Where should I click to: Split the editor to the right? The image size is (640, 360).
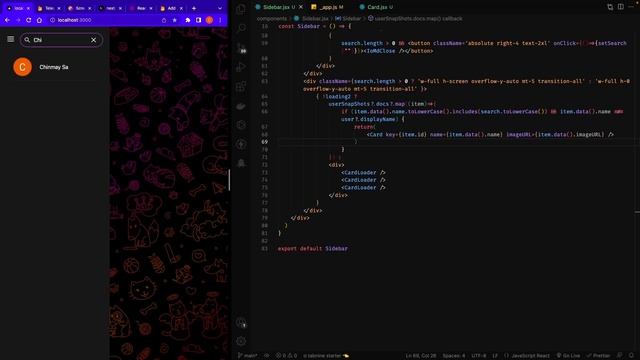[620, 7]
